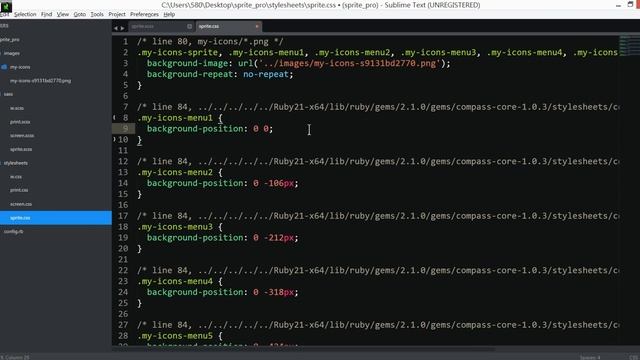Collapse the sprite_pro project folder
Viewport: 640px width, 360px height.
pos(10,40)
